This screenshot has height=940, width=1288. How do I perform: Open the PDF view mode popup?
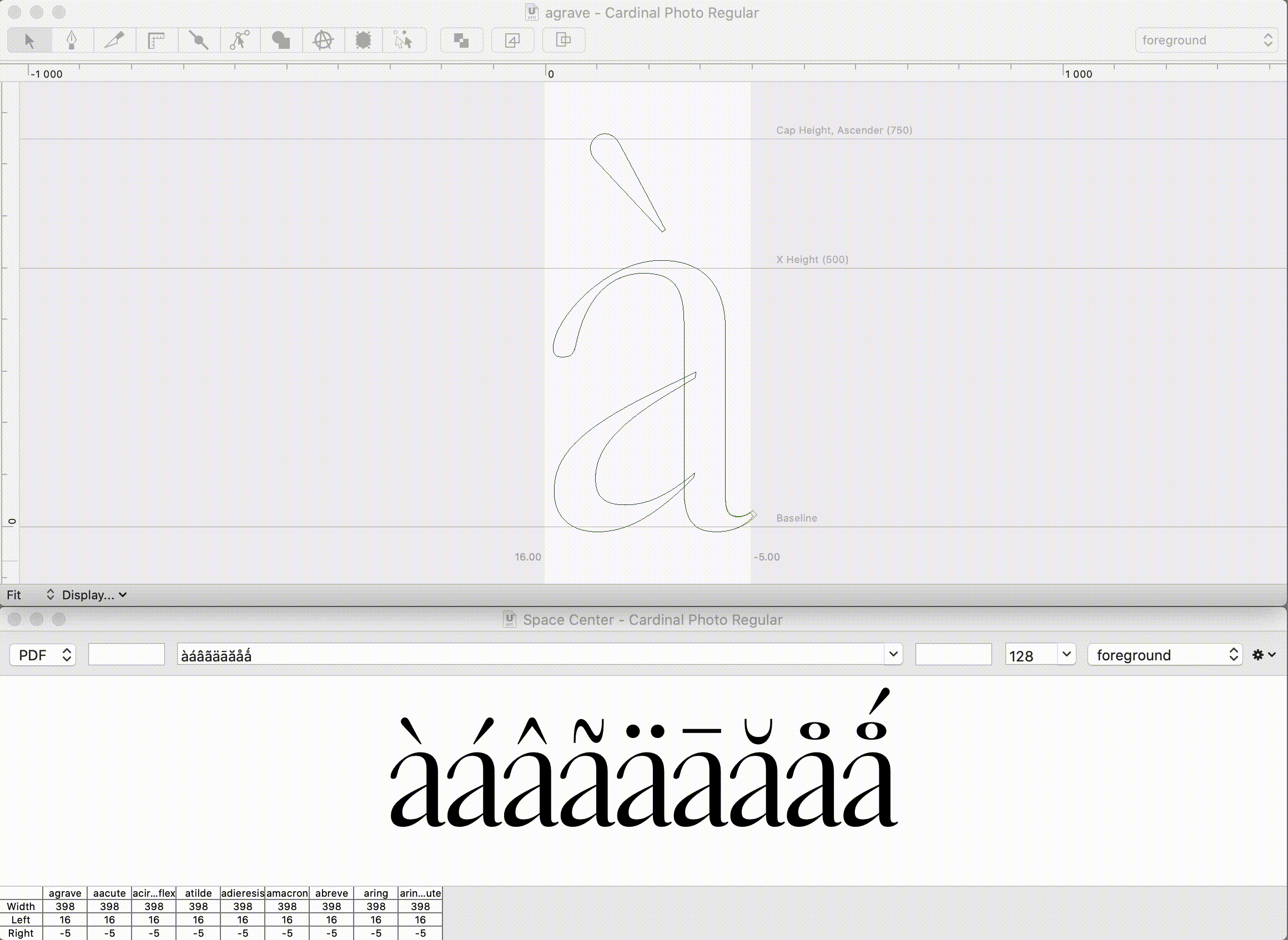pyautogui.click(x=43, y=655)
